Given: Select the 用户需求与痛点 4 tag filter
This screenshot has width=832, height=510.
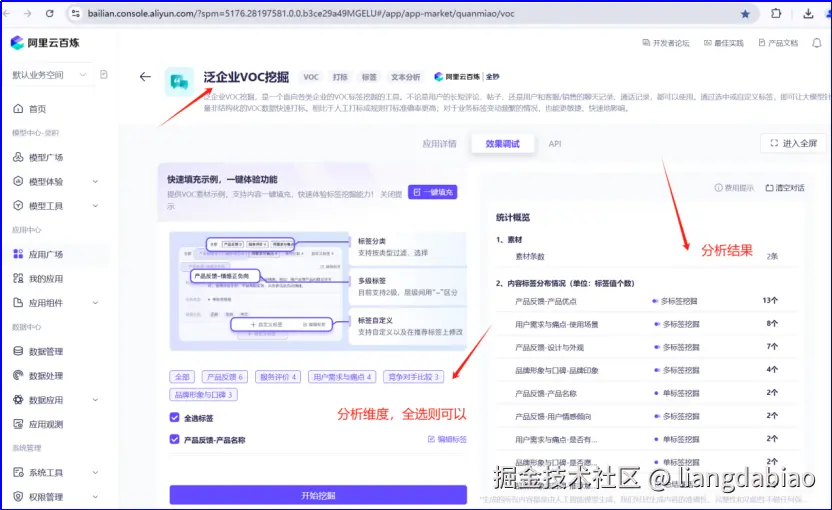Looking at the screenshot, I should [x=342, y=377].
